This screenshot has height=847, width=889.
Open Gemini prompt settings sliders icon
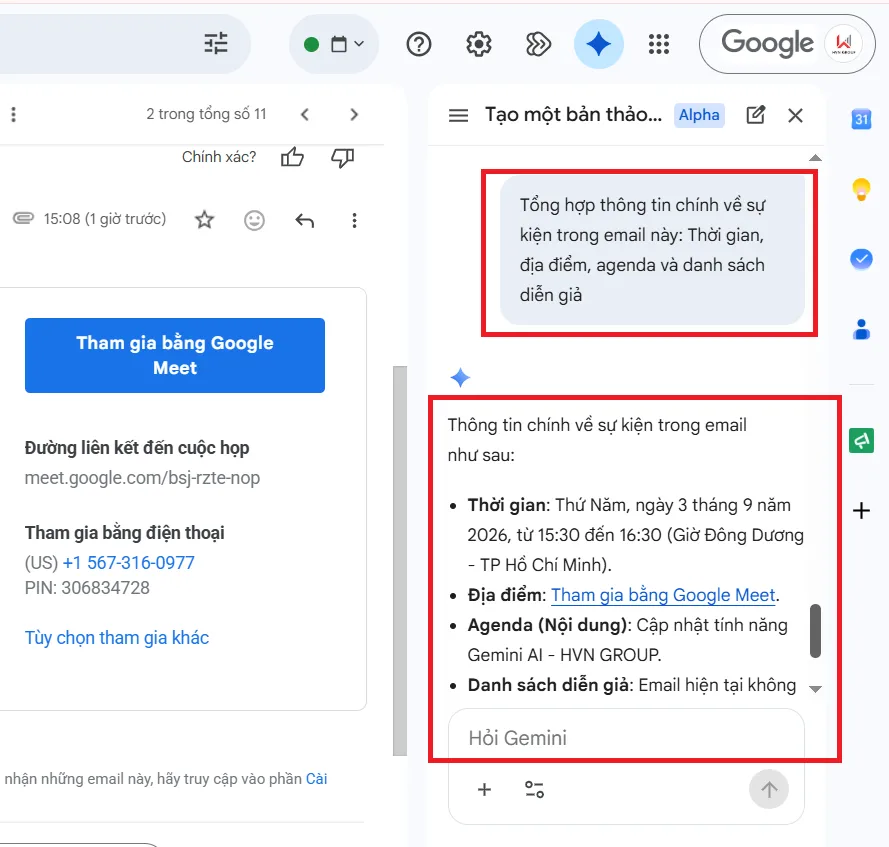534,789
